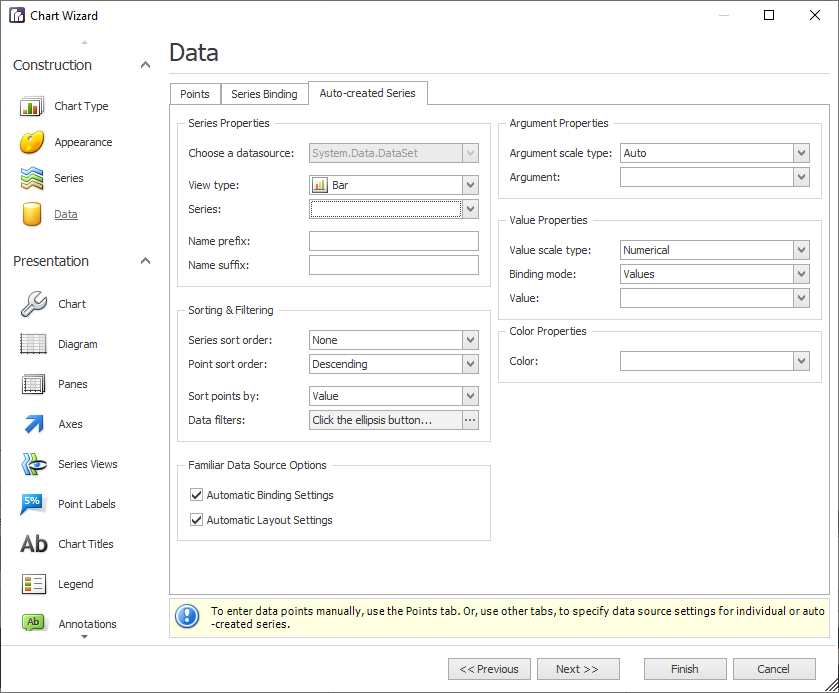Screen dimensions: 839x693
Task: Open the Series Views icon
Action: [x=33, y=464]
